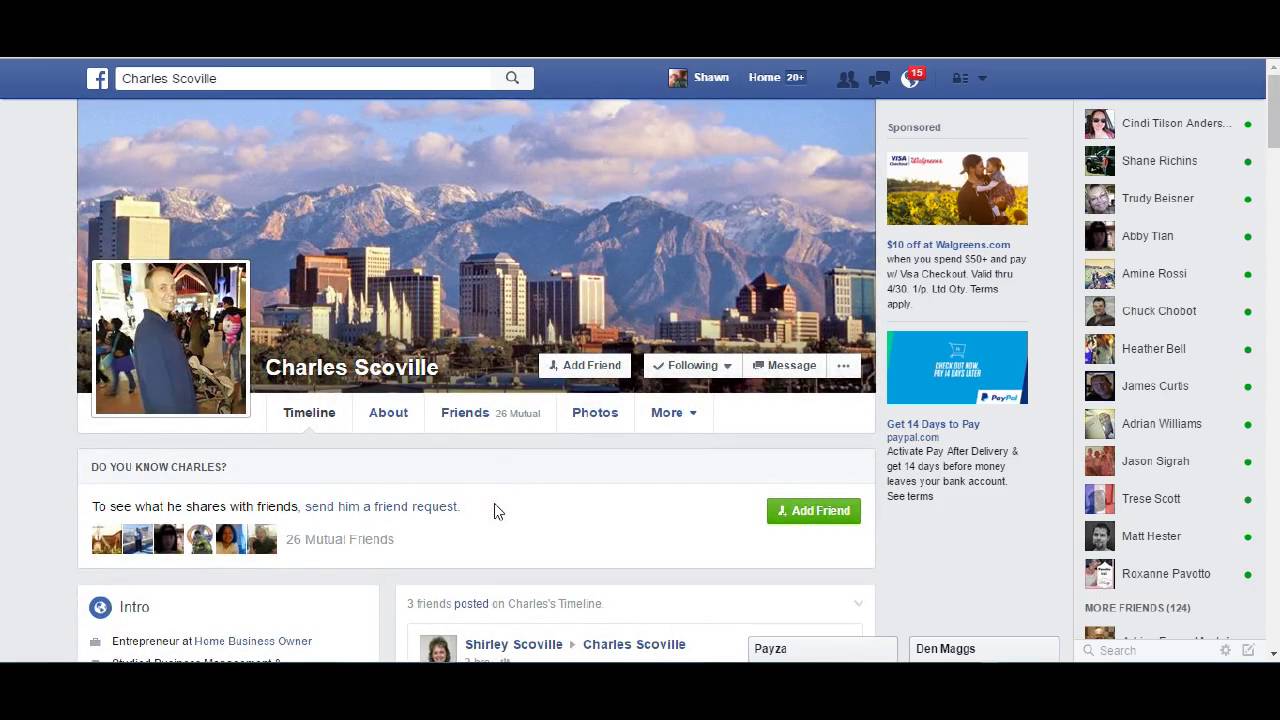Open chat with Adrian Williams
The image size is (1280, 720).
[x=1169, y=424]
